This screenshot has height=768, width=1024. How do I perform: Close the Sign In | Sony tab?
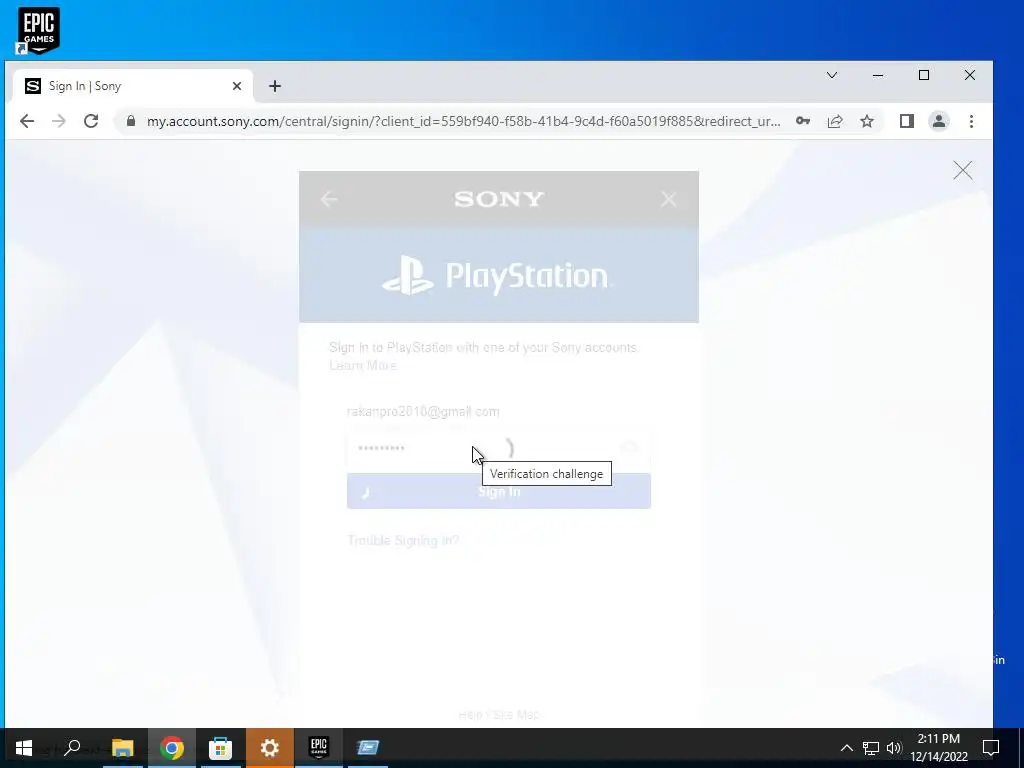tap(237, 86)
